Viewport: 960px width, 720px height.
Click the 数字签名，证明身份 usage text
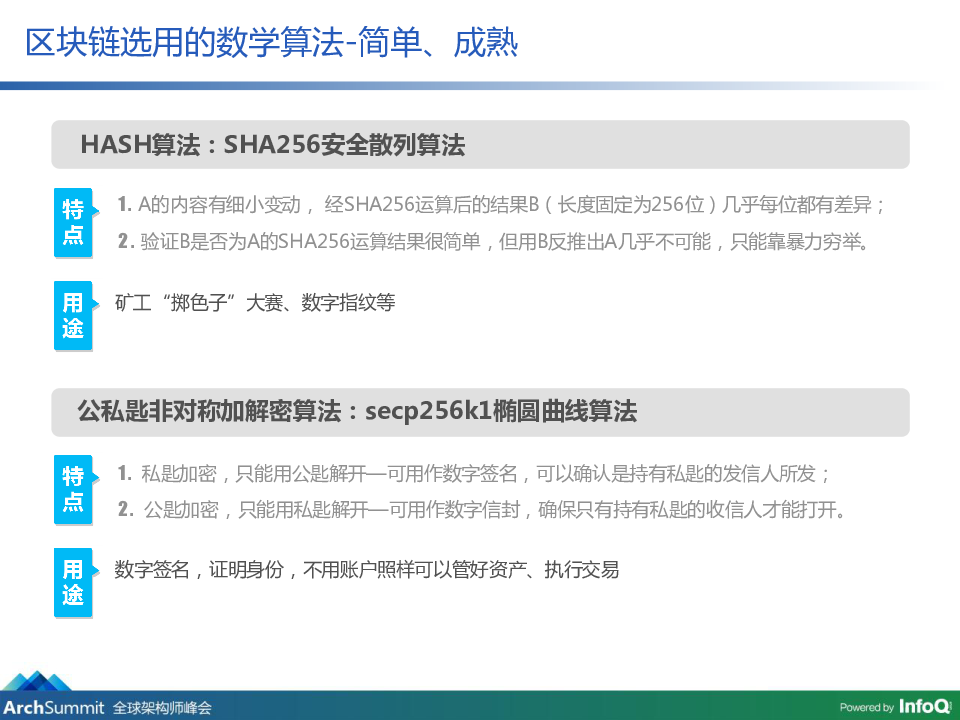tap(366, 570)
